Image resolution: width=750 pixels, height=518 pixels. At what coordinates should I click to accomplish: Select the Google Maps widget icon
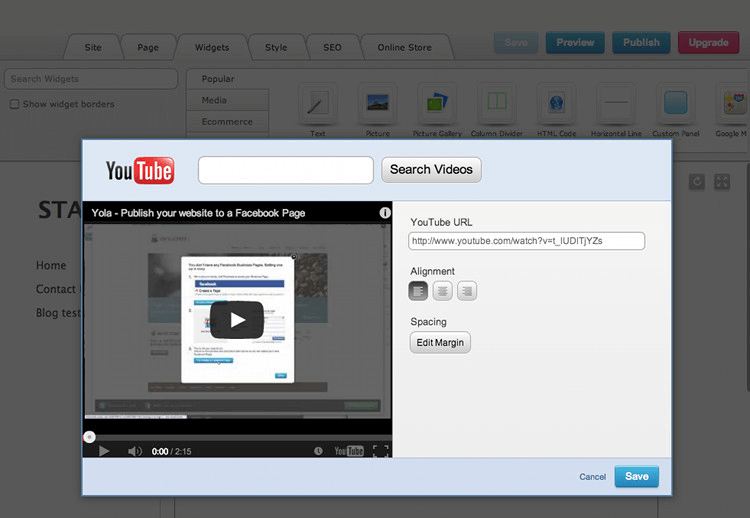click(733, 103)
